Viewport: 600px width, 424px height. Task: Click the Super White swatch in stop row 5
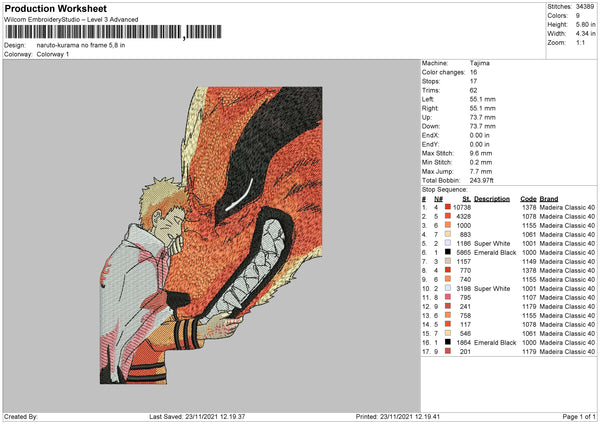(448, 243)
